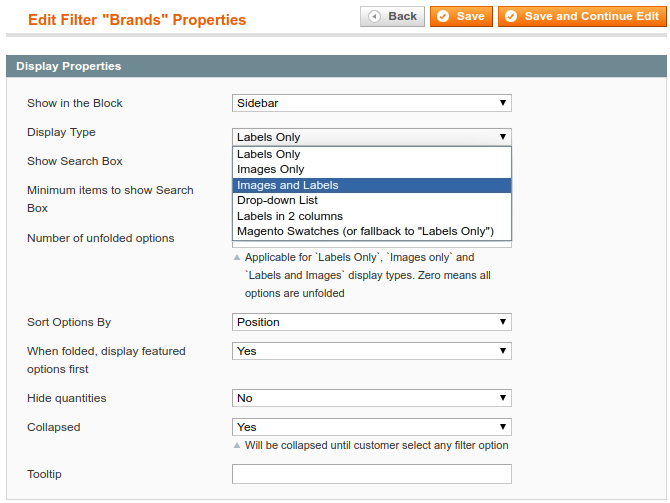Pick Drop-down List option
The width and height of the screenshot is (670, 503).
click(278, 201)
